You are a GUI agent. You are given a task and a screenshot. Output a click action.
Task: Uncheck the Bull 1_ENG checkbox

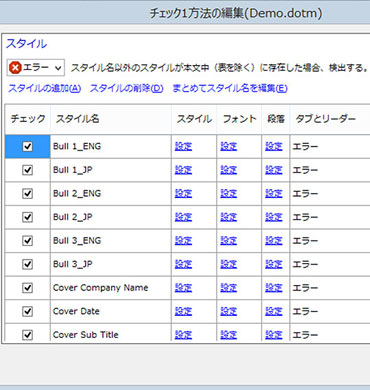pyautogui.click(x=27, y=146)
